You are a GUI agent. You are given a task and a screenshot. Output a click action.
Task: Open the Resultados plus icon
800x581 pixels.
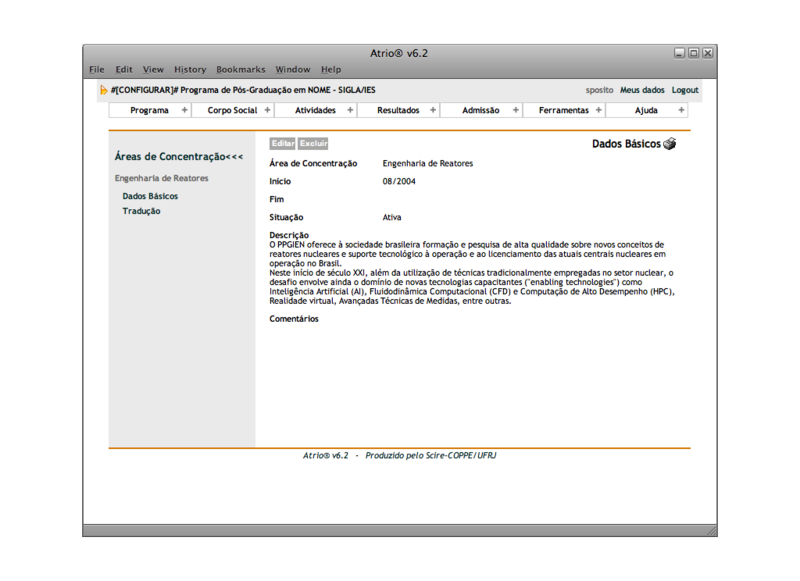tap(433, 110)
